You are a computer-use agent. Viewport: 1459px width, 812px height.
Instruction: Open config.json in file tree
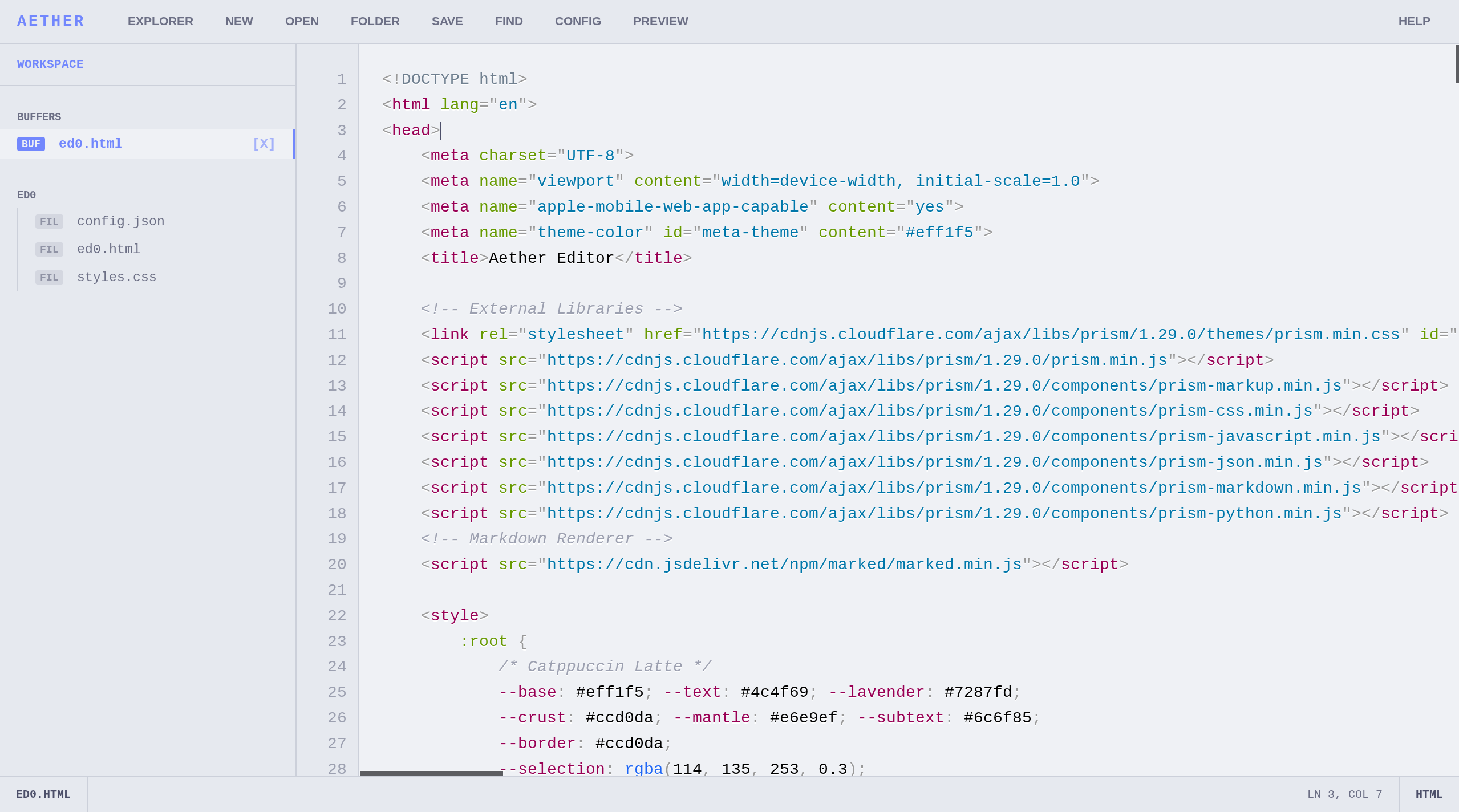120,221
